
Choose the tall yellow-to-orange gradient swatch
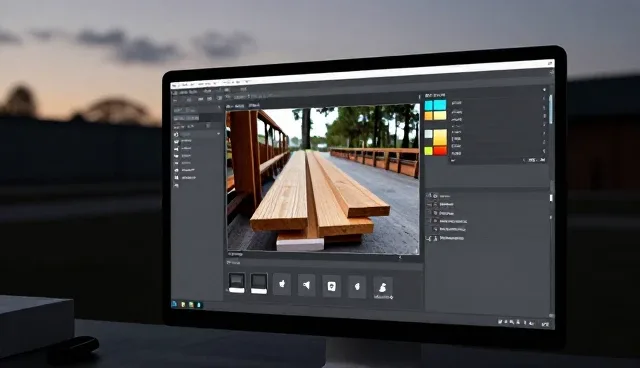pyautogui.click(x=440, y=137)
